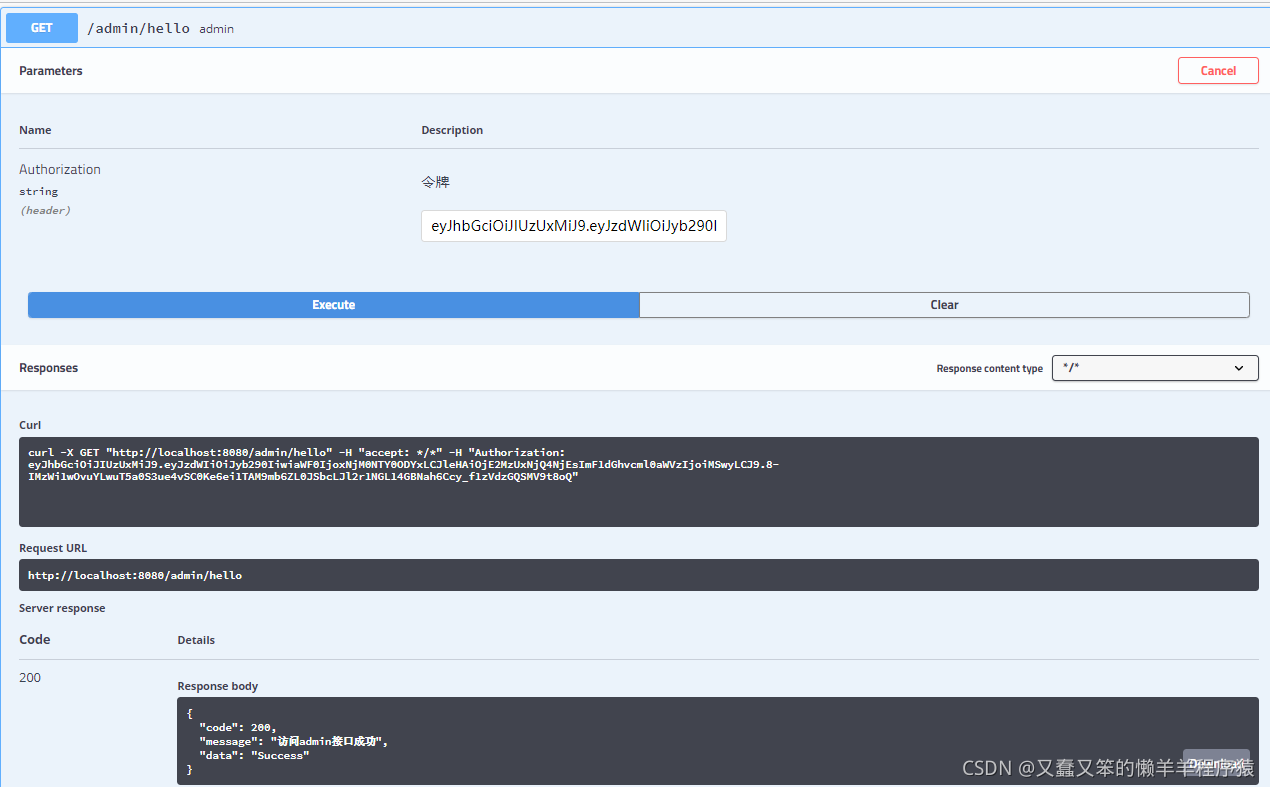
Task: Click the blue GET method badge
Action: (42, 28)
